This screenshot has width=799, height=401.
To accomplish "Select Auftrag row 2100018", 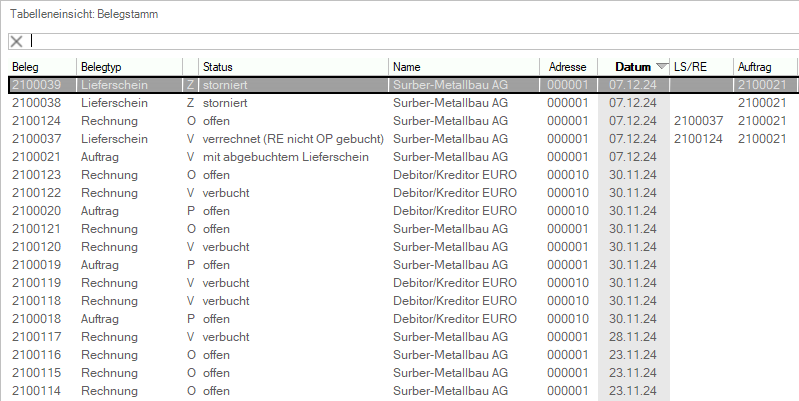I will (x=404, y=319).
